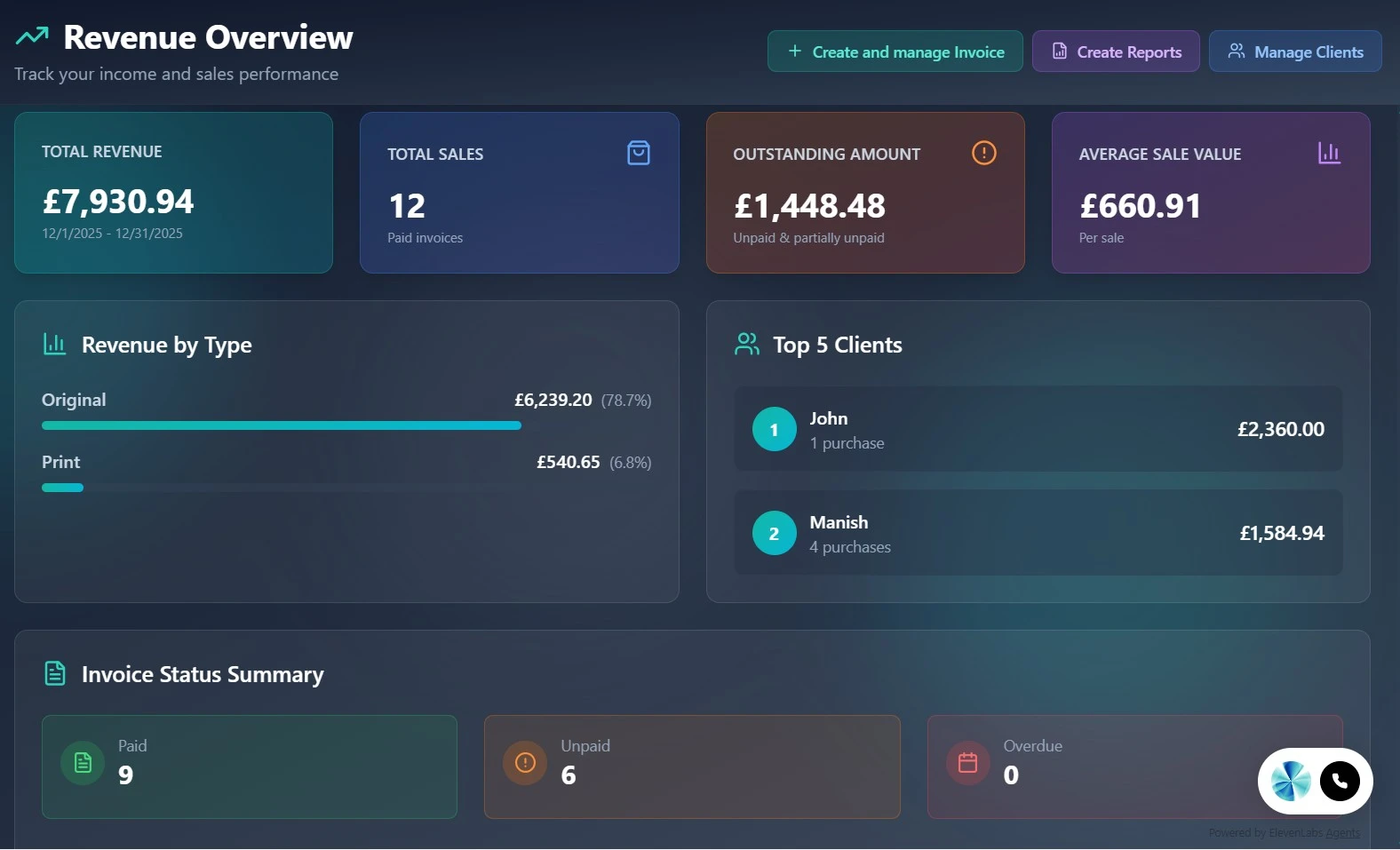Open John's client row
The width and height of the screenshot is (1400, 850).
click(x=1038, y=429)
